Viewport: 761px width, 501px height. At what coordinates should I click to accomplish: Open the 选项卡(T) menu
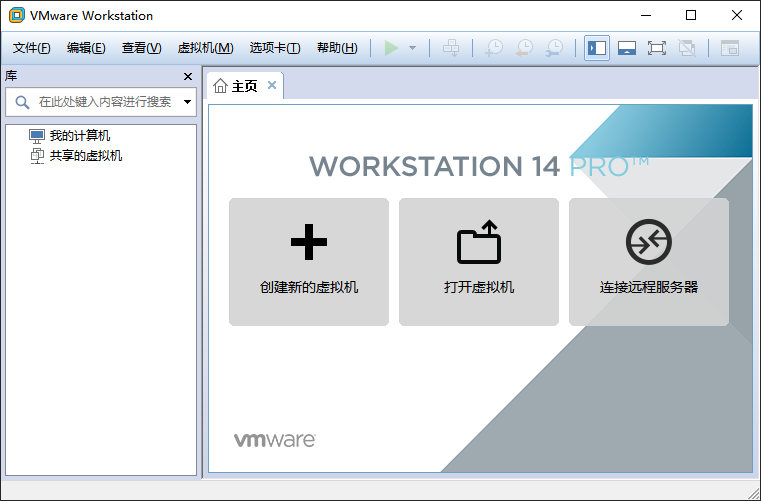(x=275, y=48)
